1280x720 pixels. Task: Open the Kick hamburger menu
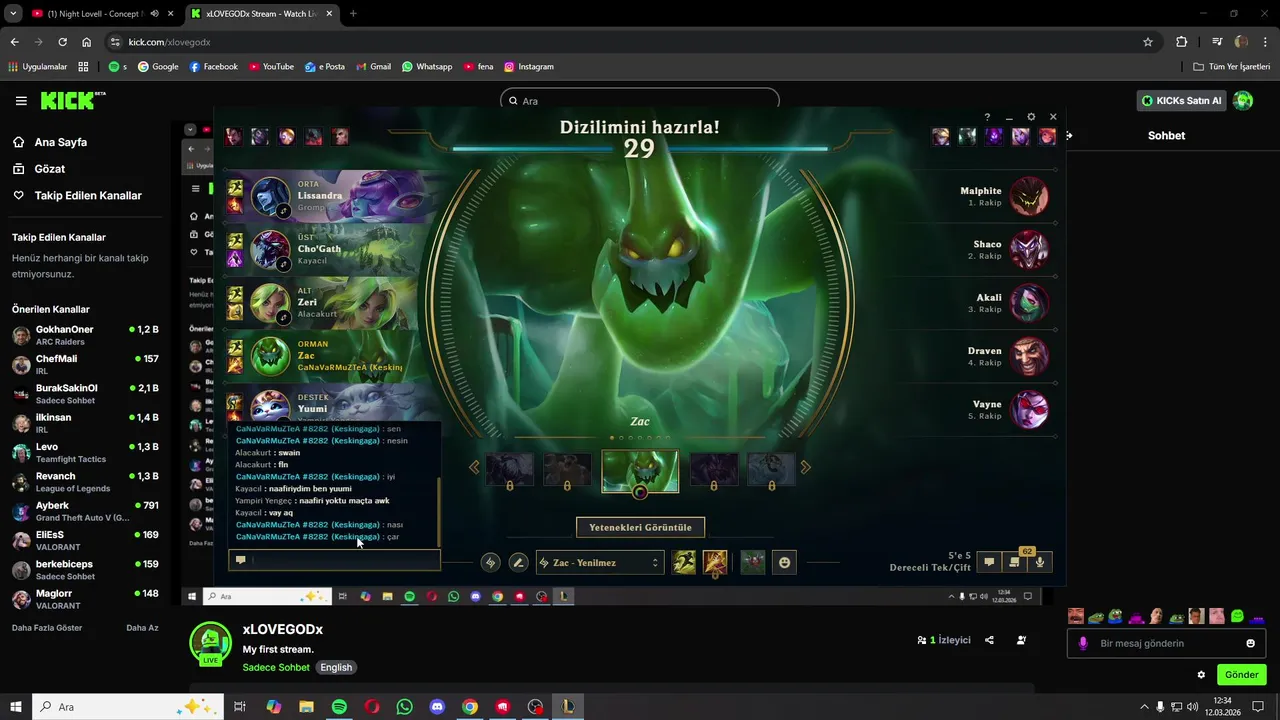[21, 101]
